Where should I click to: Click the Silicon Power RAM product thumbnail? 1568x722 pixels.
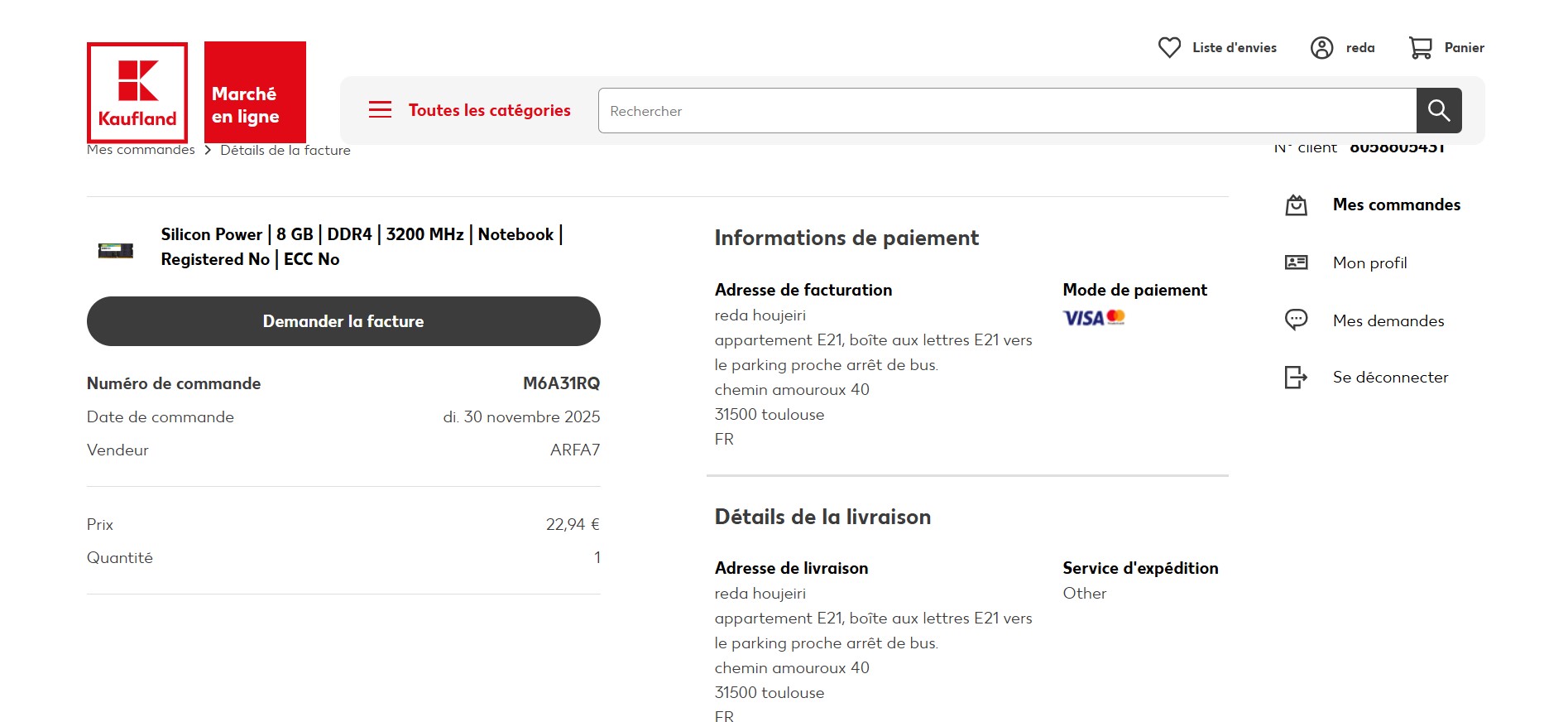click(x=116, y=249)
